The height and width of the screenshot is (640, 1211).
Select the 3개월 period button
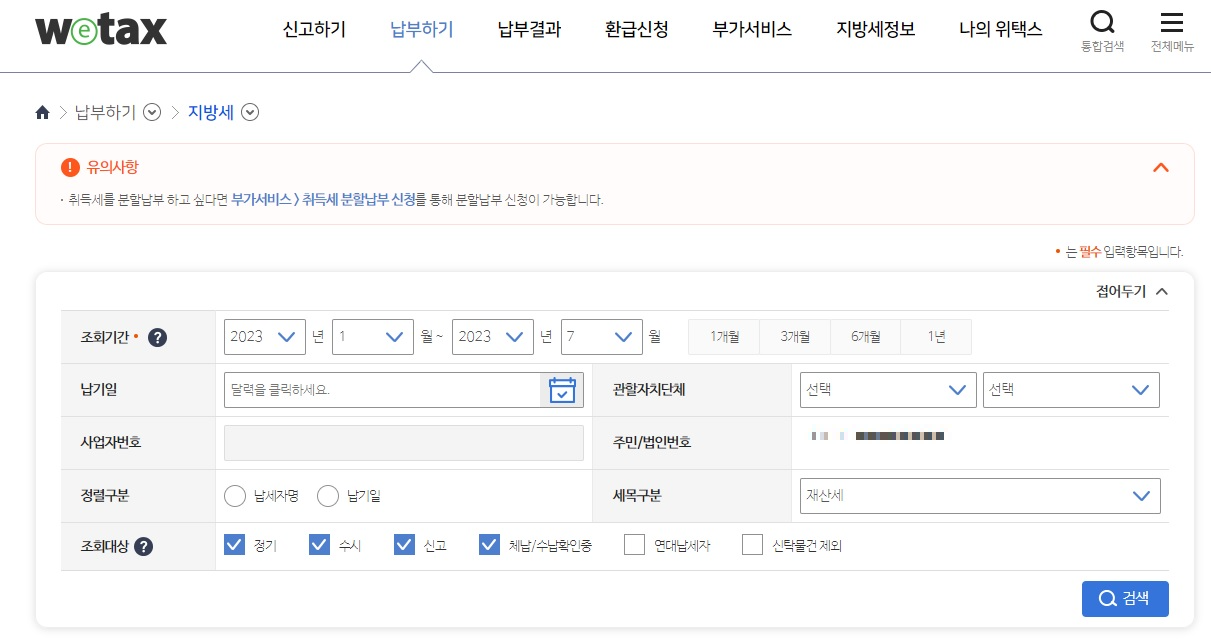[794, 337]
